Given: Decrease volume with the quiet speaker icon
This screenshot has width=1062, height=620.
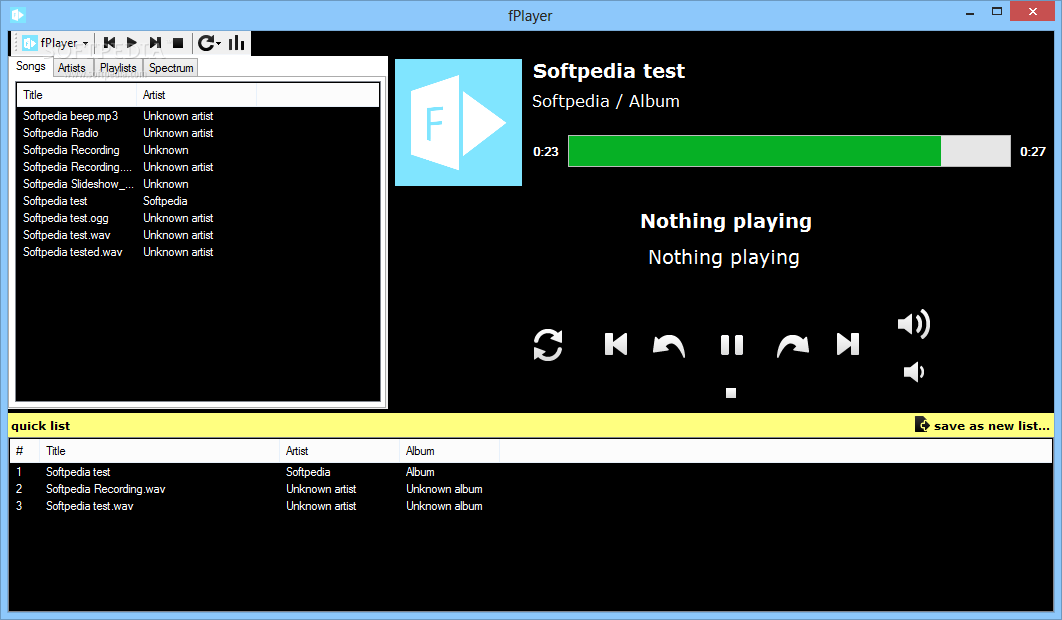Looking at the screenshot, I should pos(914,371).
